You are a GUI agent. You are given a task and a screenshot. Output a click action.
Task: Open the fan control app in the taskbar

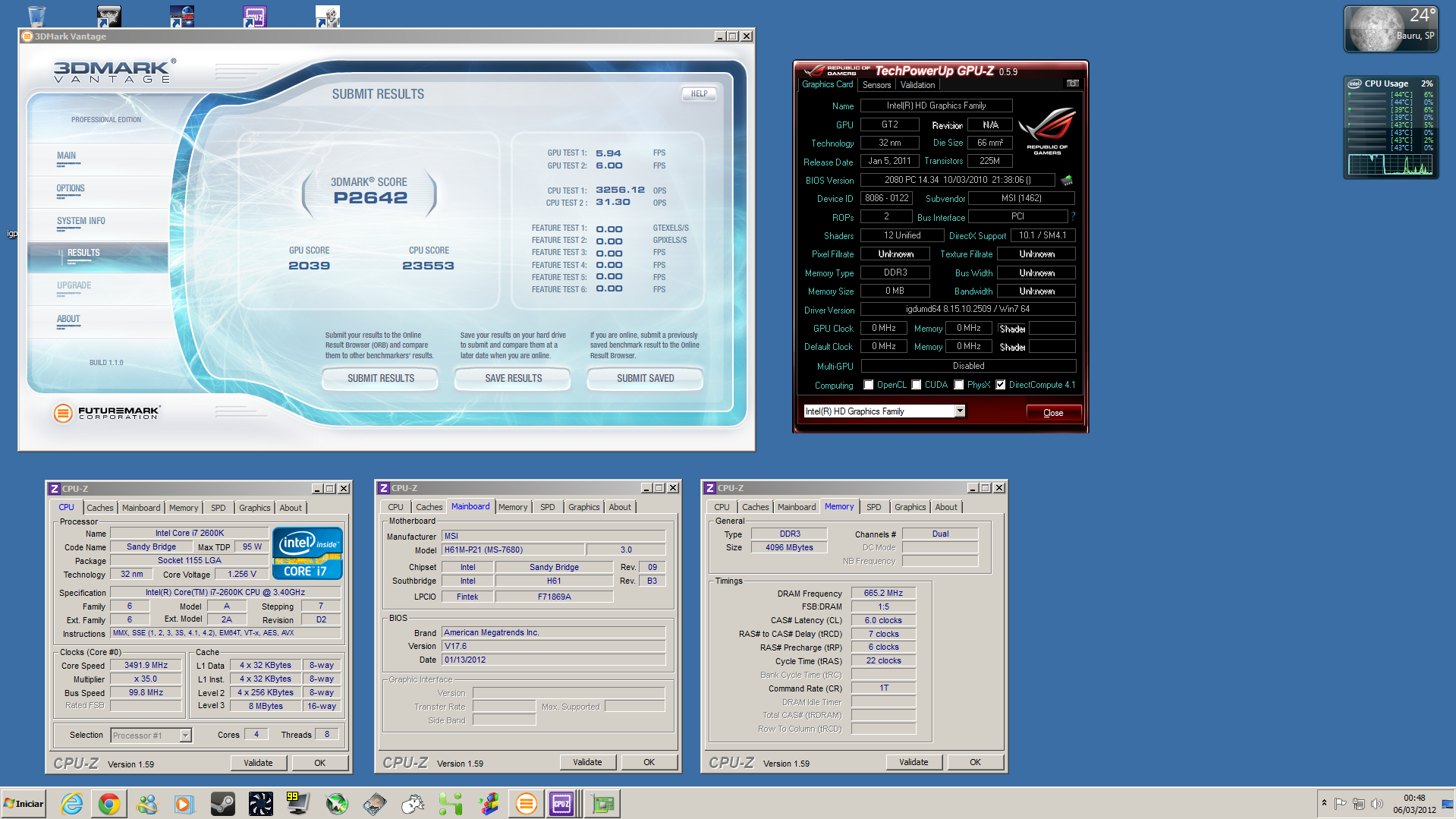click(260, 804)
